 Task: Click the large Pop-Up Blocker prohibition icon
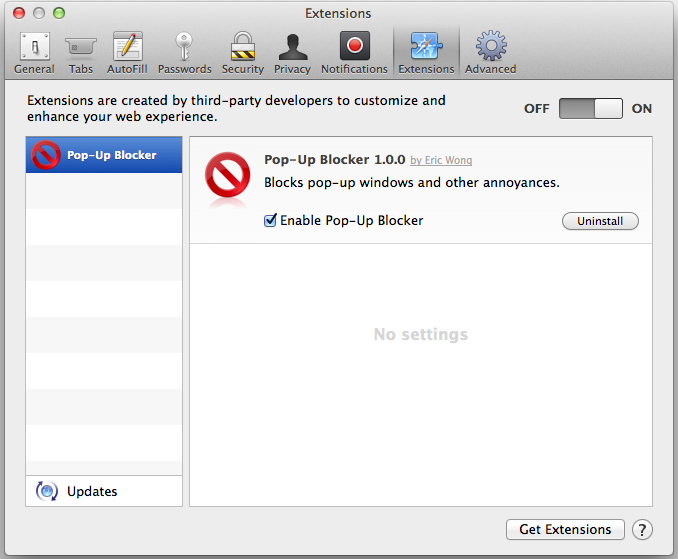228,180
